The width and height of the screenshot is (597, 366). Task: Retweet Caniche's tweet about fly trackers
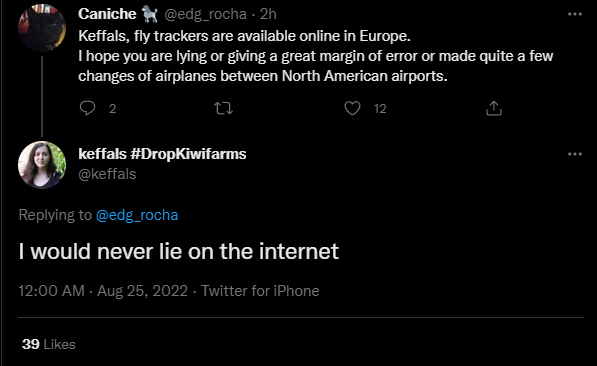(223, 109)
